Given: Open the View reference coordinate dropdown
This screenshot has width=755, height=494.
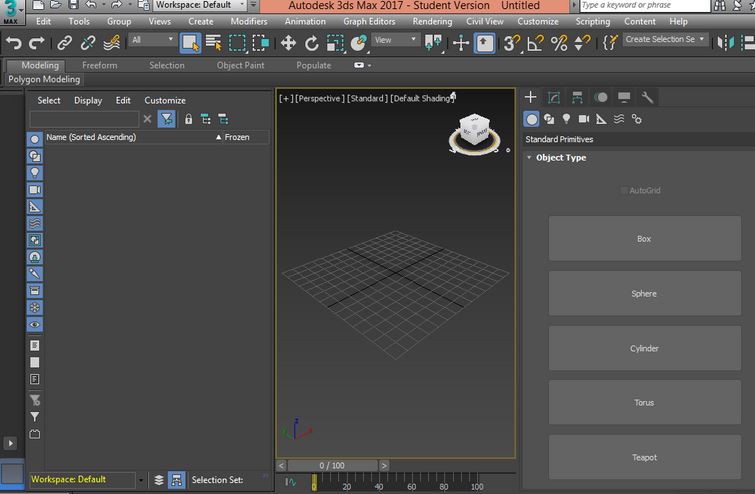Looking at the screenshot, I should [x=395, y=40].
